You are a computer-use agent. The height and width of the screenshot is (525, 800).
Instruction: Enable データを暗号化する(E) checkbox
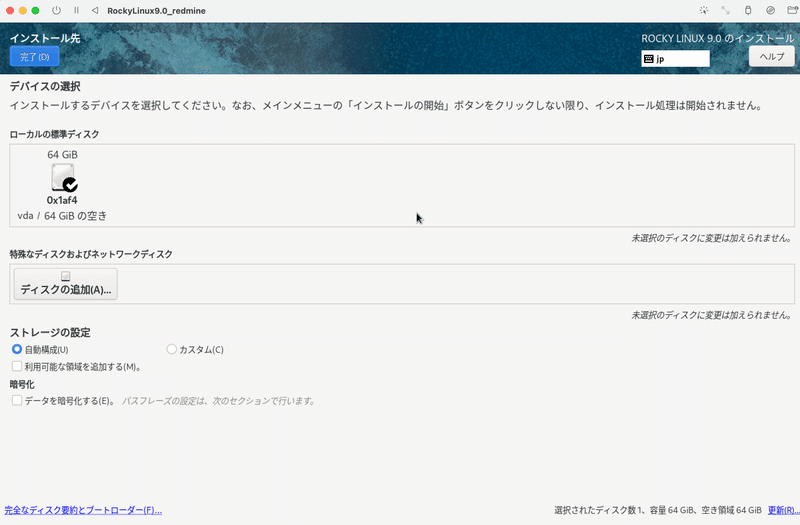click(17, 401)
